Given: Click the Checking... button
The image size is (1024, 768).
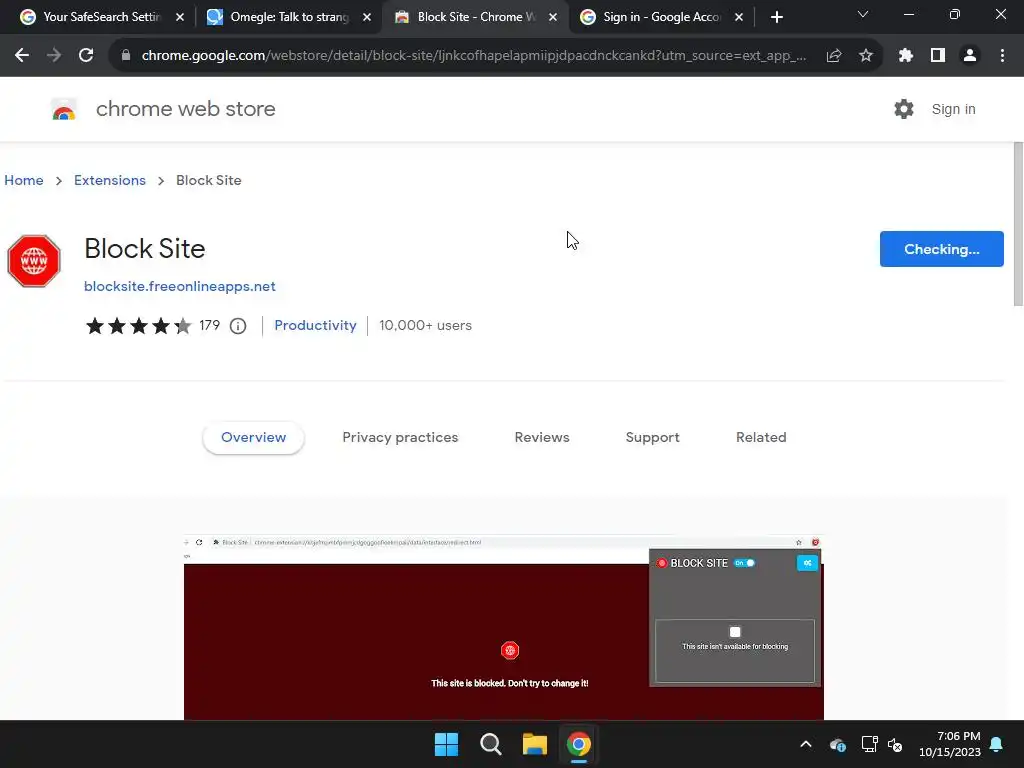Looking at the screenshot, I should tap(942, 249).
